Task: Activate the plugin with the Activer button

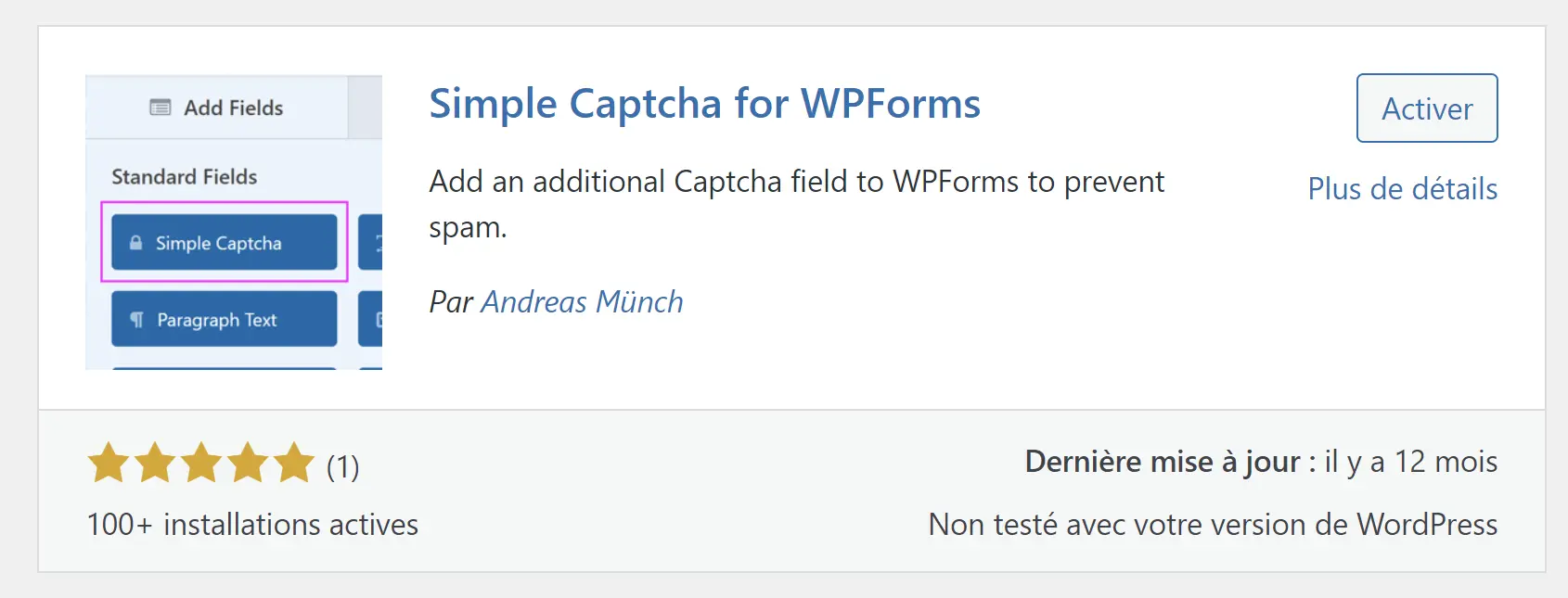Action: [1426, 108]
